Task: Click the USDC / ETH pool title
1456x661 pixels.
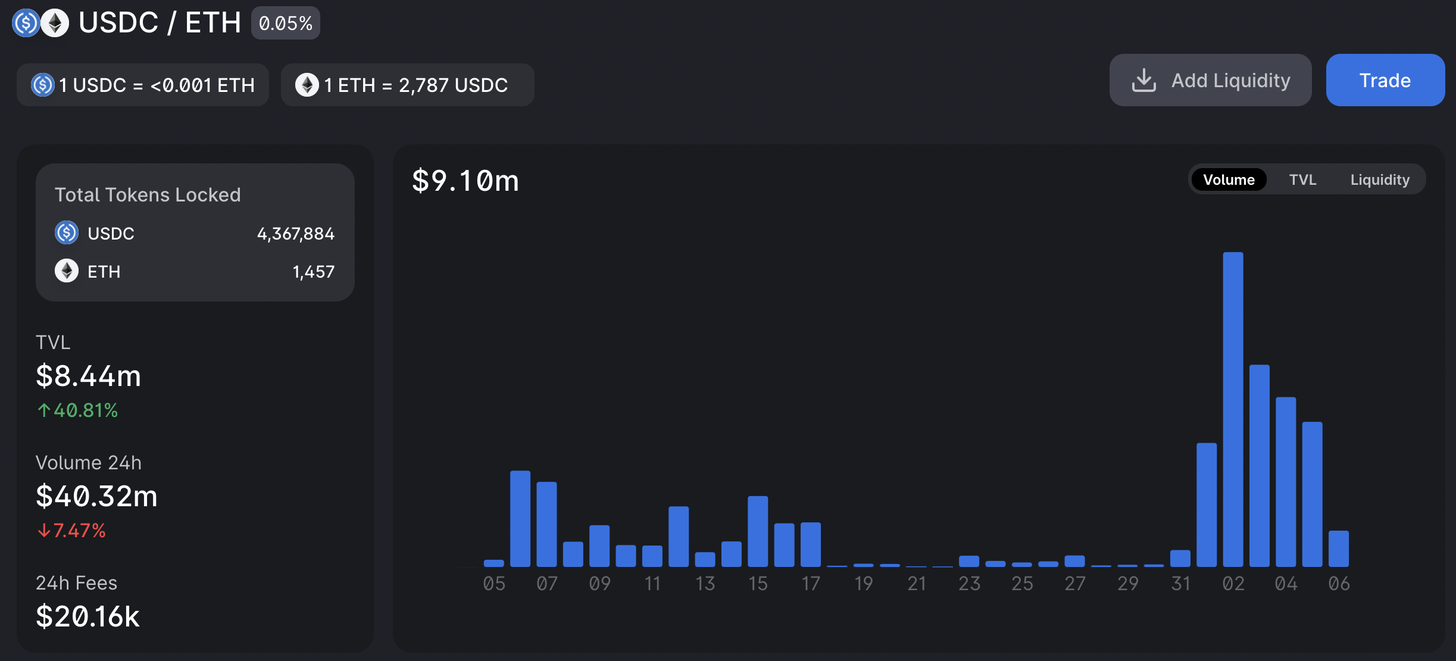Action: coord(160,23)
